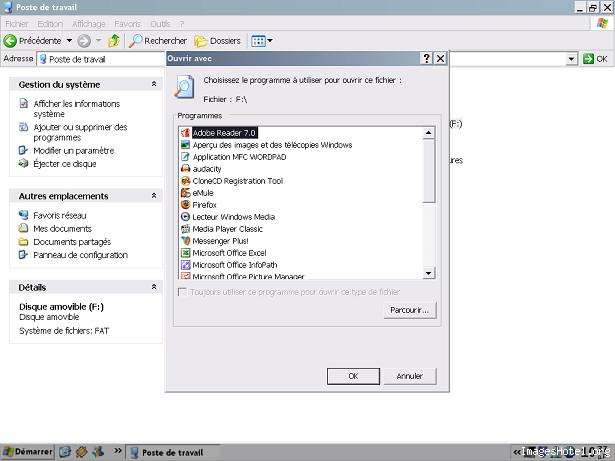The image size is (615, 461).
Task: Open the Edition menu
Action: pos(50,24)
